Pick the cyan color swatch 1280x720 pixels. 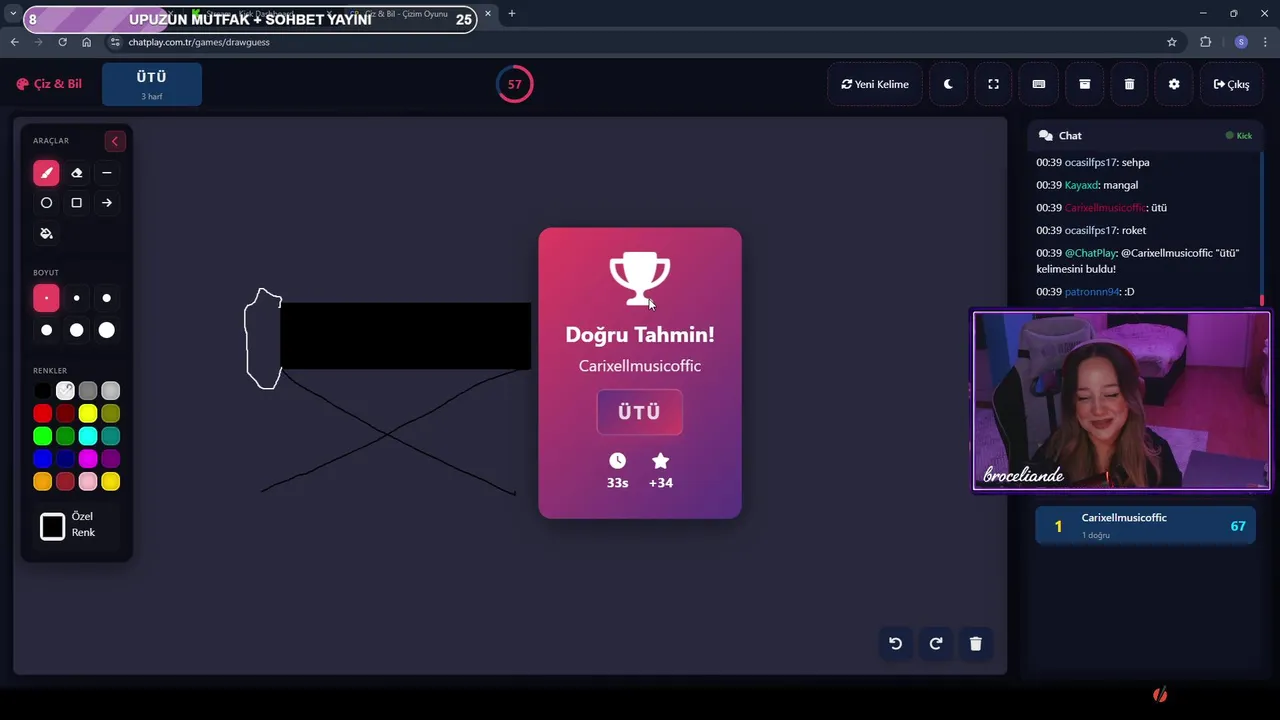pos(88,436)
